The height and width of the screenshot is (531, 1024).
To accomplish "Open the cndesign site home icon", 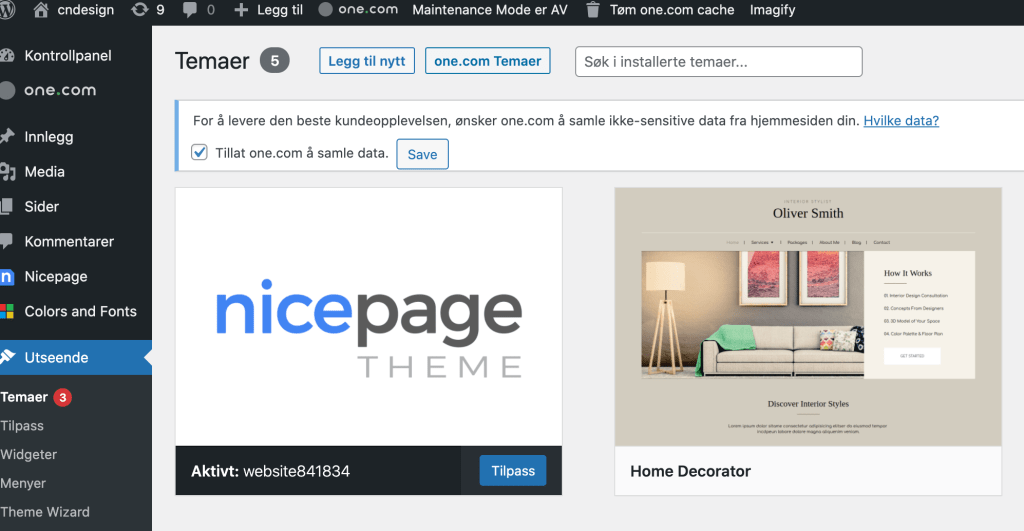I will point(42,10).
